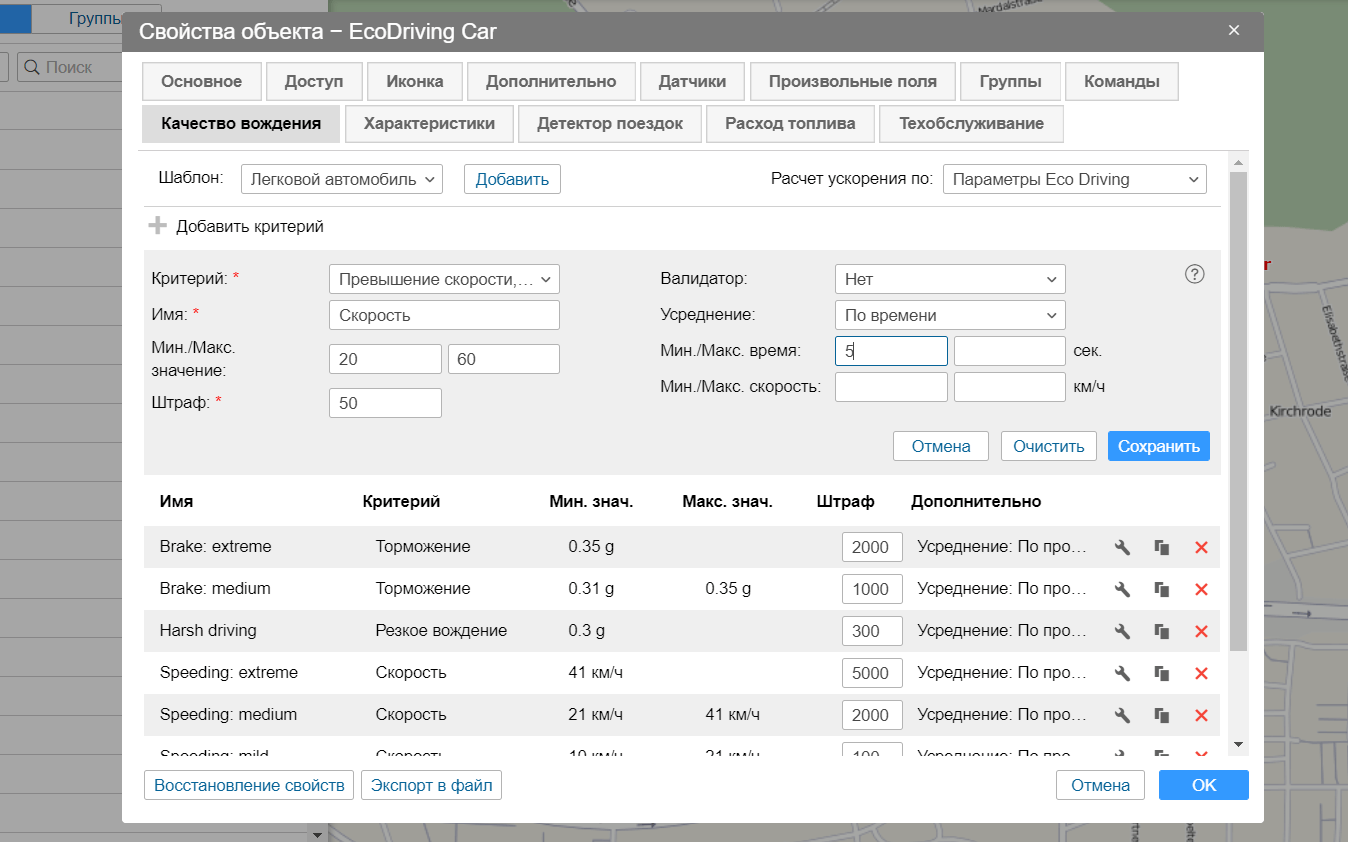Viewport: 1348px width, 842px height.
Task: Click the Восстановление свойств button
Action: click(x=248, y=785)
